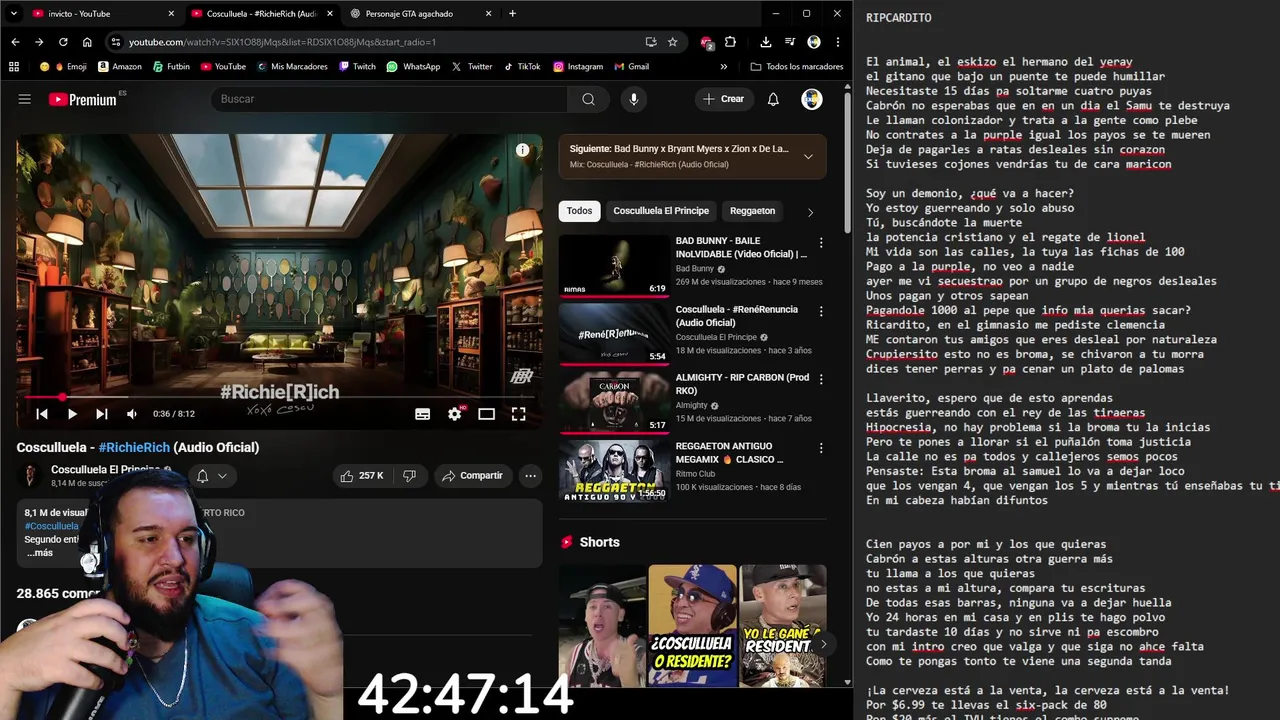Like the video with 257 K likes
Image resolution: width=1280 pixels, height=720 pixels.
click(362, 476)
